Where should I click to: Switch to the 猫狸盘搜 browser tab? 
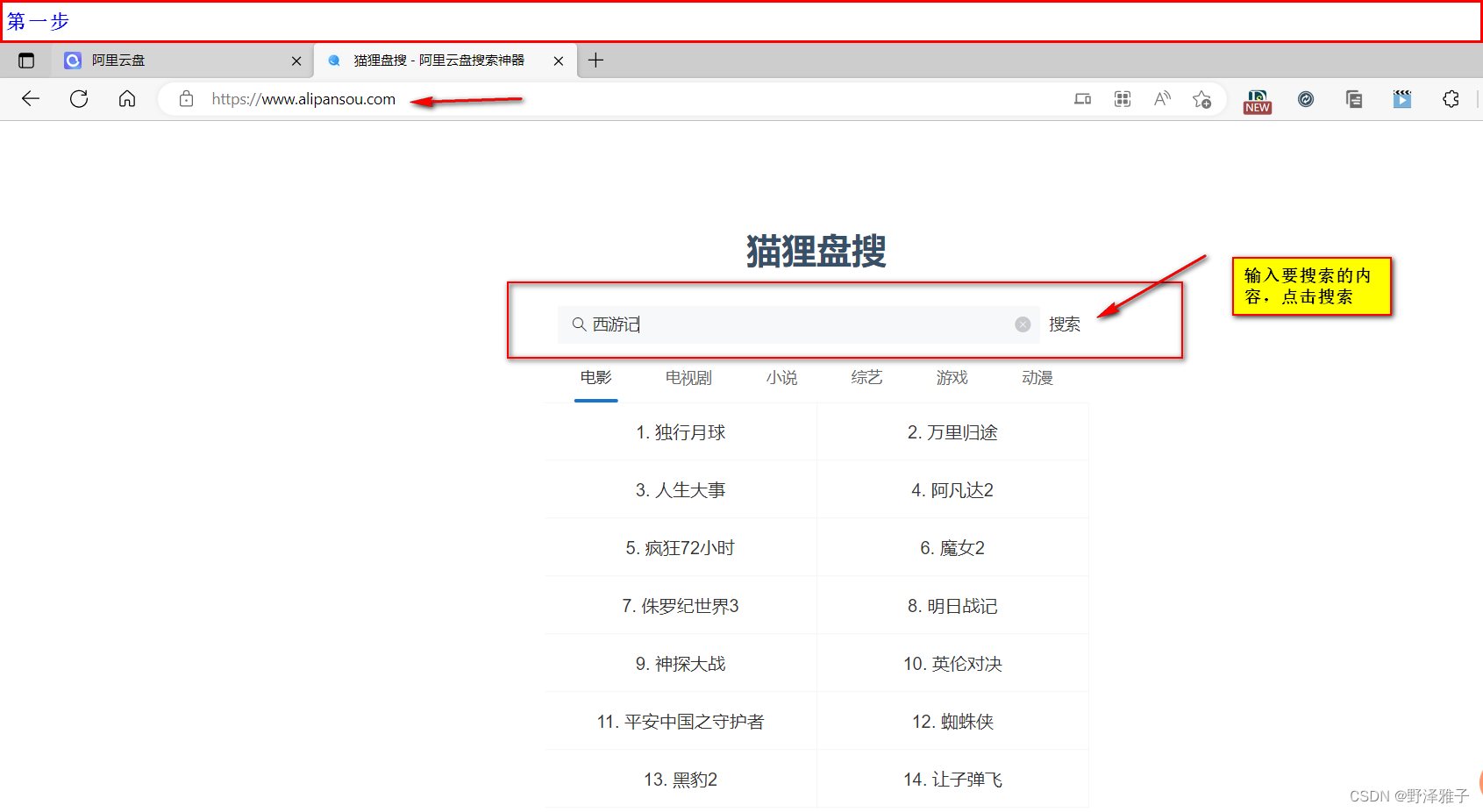coord(446,61)
